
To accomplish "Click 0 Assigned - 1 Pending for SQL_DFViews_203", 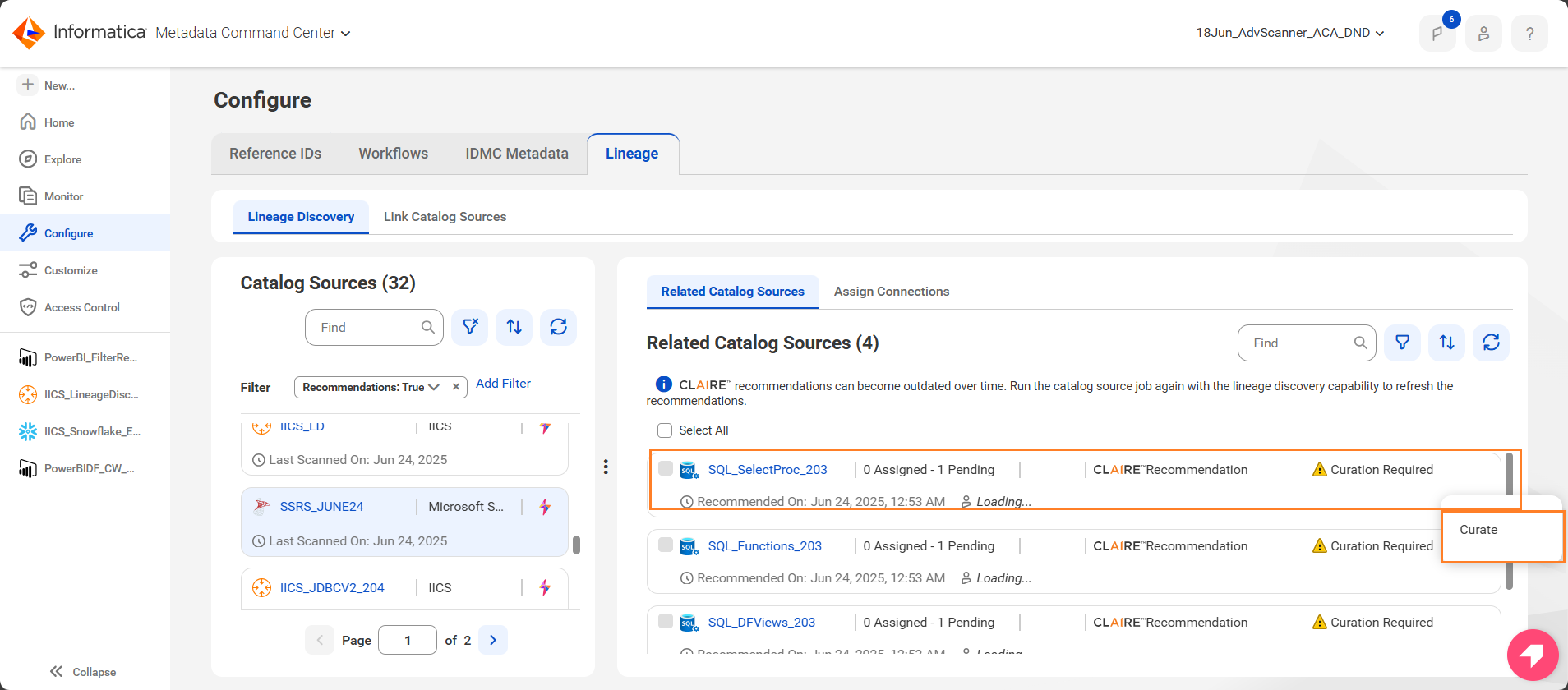I will (x=929, y=623).
